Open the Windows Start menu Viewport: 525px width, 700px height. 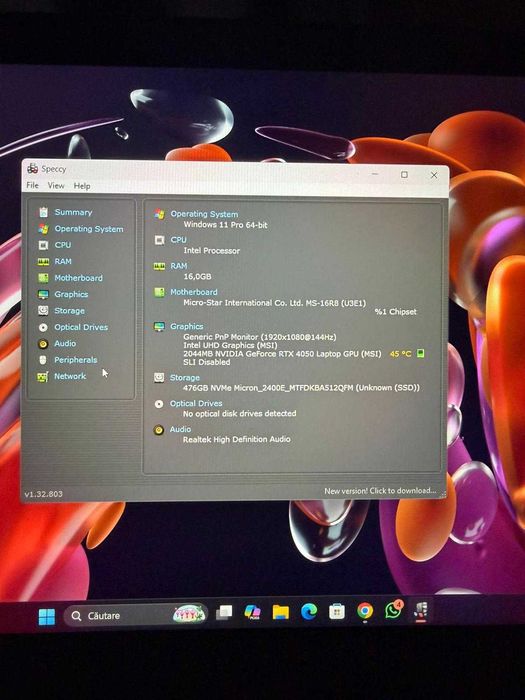pyautogui.click(x=47, y=617)
